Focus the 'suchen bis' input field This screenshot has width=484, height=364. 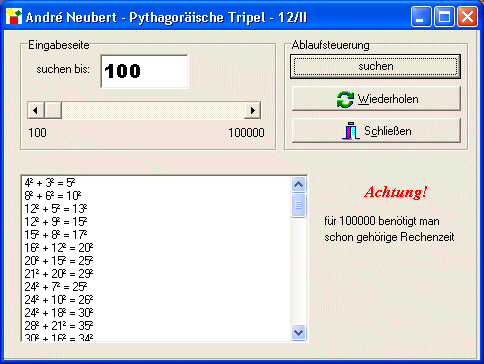tap(145, 71)
